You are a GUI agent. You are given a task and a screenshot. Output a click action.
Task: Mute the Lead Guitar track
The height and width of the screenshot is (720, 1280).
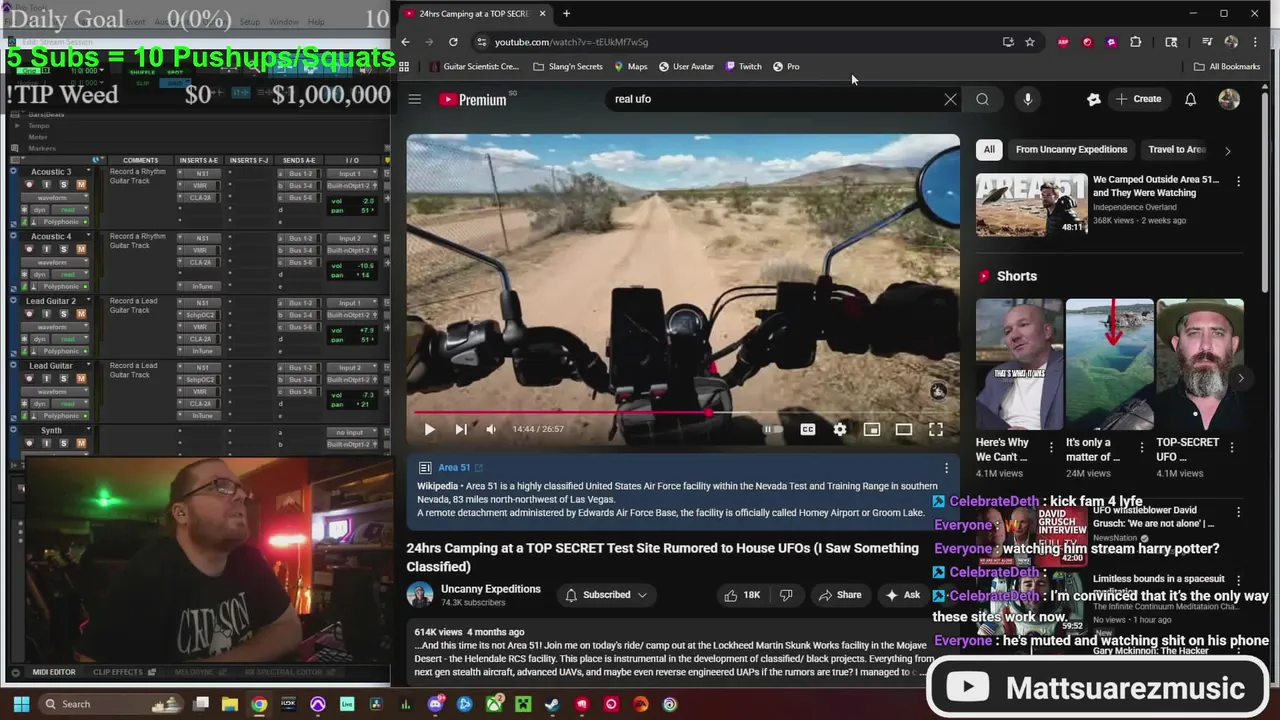[81, 379]
